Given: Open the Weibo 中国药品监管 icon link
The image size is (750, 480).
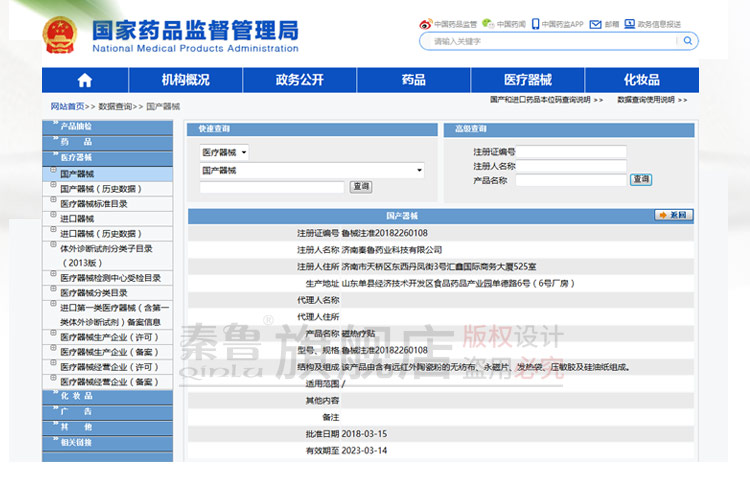Looking at the screenshot, I should click(x=425, y=24).
